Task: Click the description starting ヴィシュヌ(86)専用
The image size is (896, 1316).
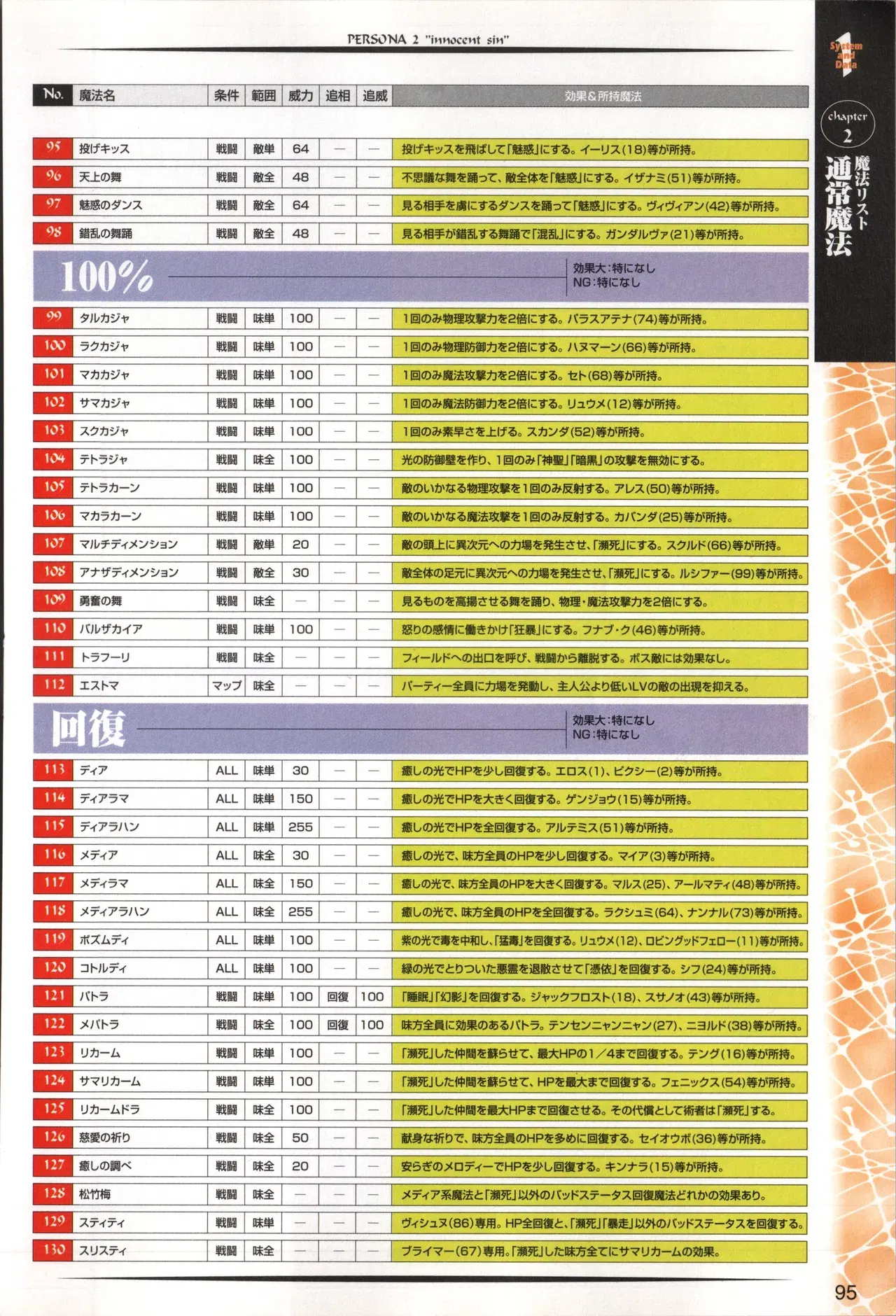Action: pos(603,1224)
